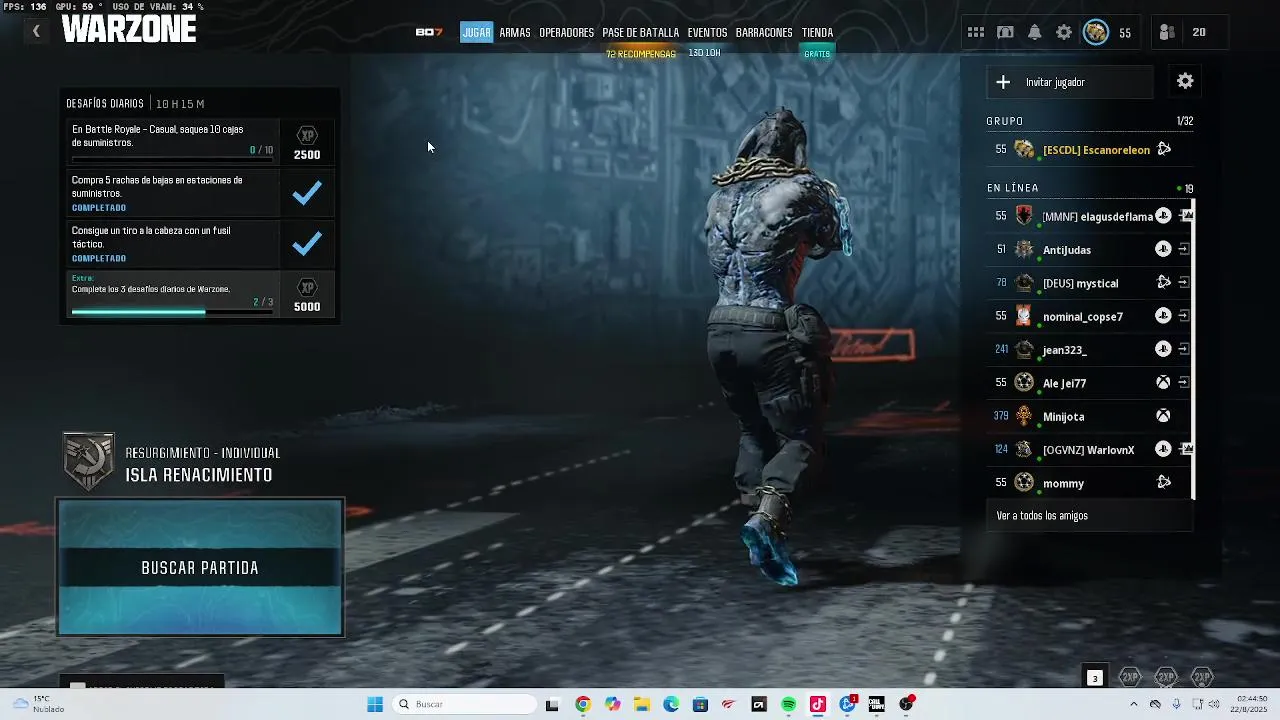Click Invitar jugador button
This screenshot has width=1280, height=720.
[x=1070, y=82]
